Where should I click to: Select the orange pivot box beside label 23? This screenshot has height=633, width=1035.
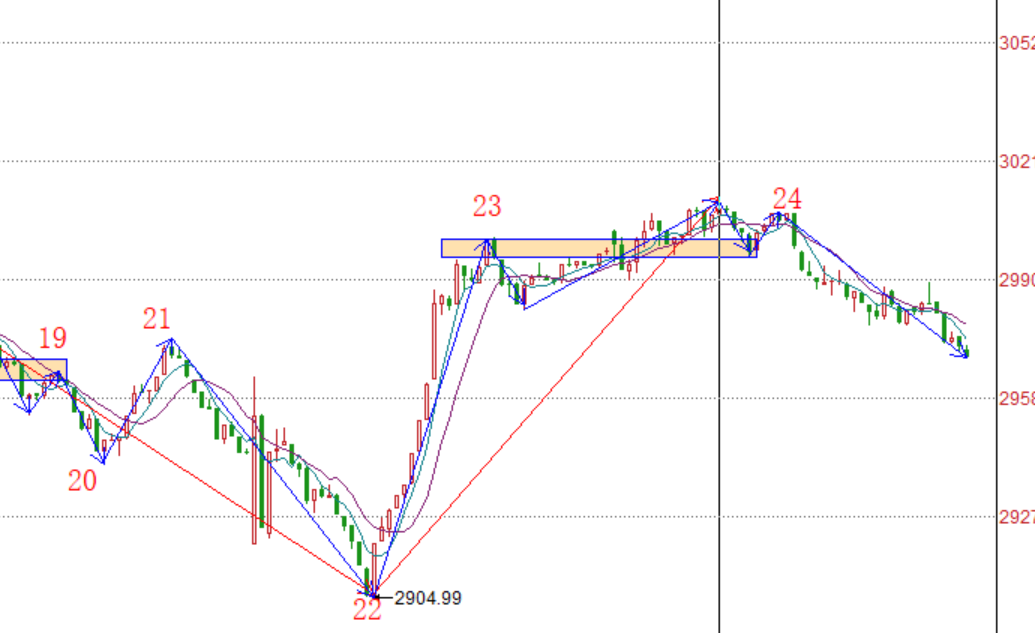tap(599, 248)
